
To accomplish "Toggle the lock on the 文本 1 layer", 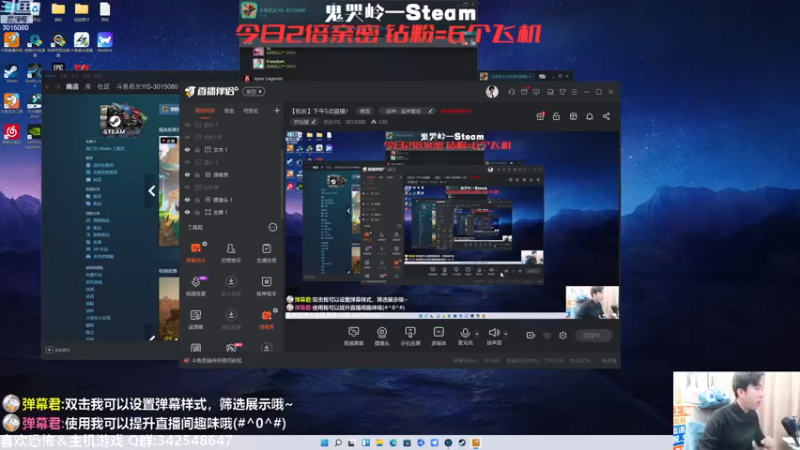I will pos(197,150).
